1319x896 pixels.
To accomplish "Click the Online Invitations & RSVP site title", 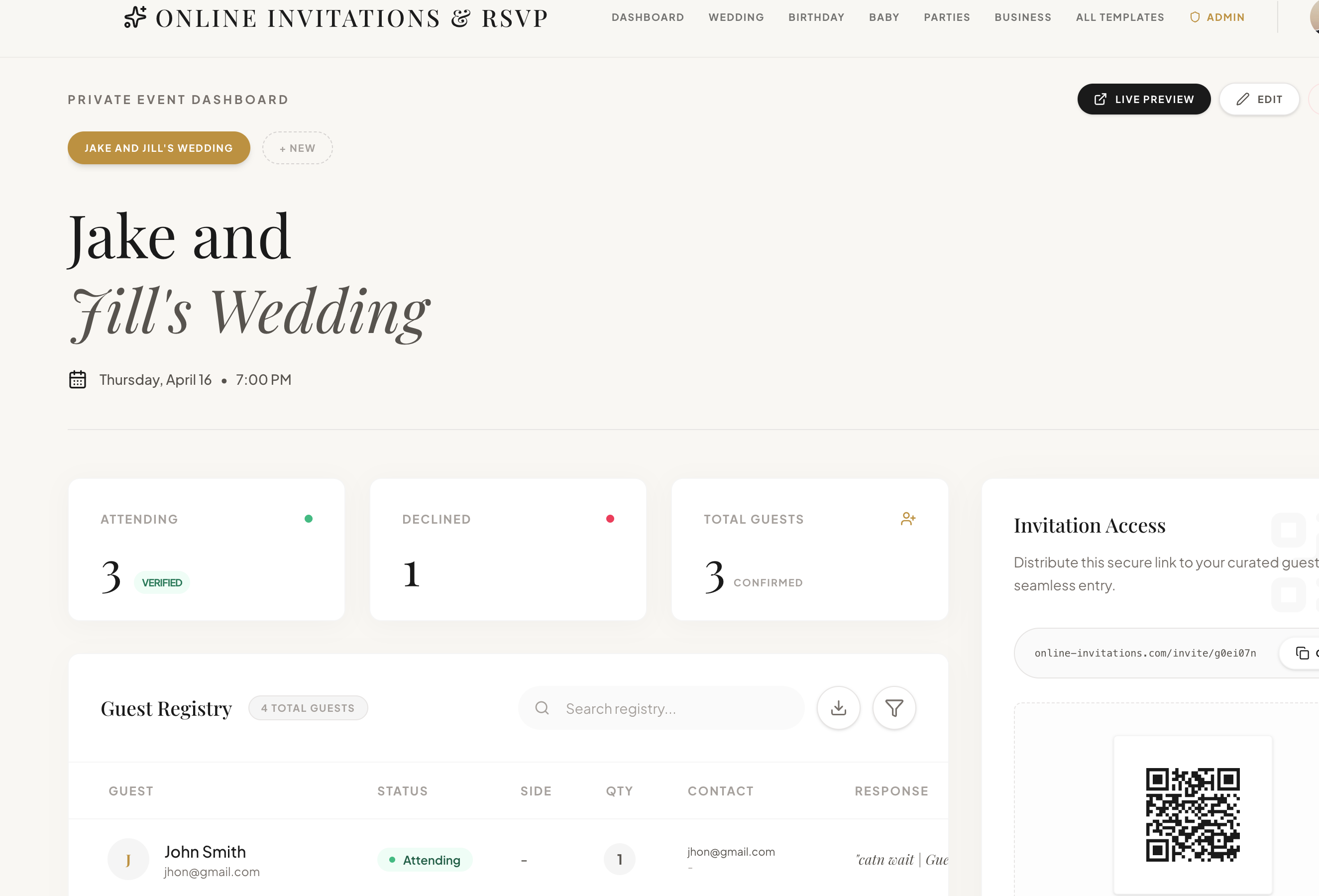I will tap(352, 18).
